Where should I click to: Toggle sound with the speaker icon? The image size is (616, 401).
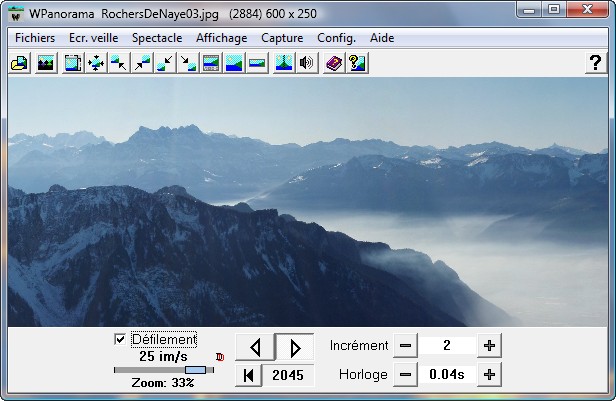307,63
